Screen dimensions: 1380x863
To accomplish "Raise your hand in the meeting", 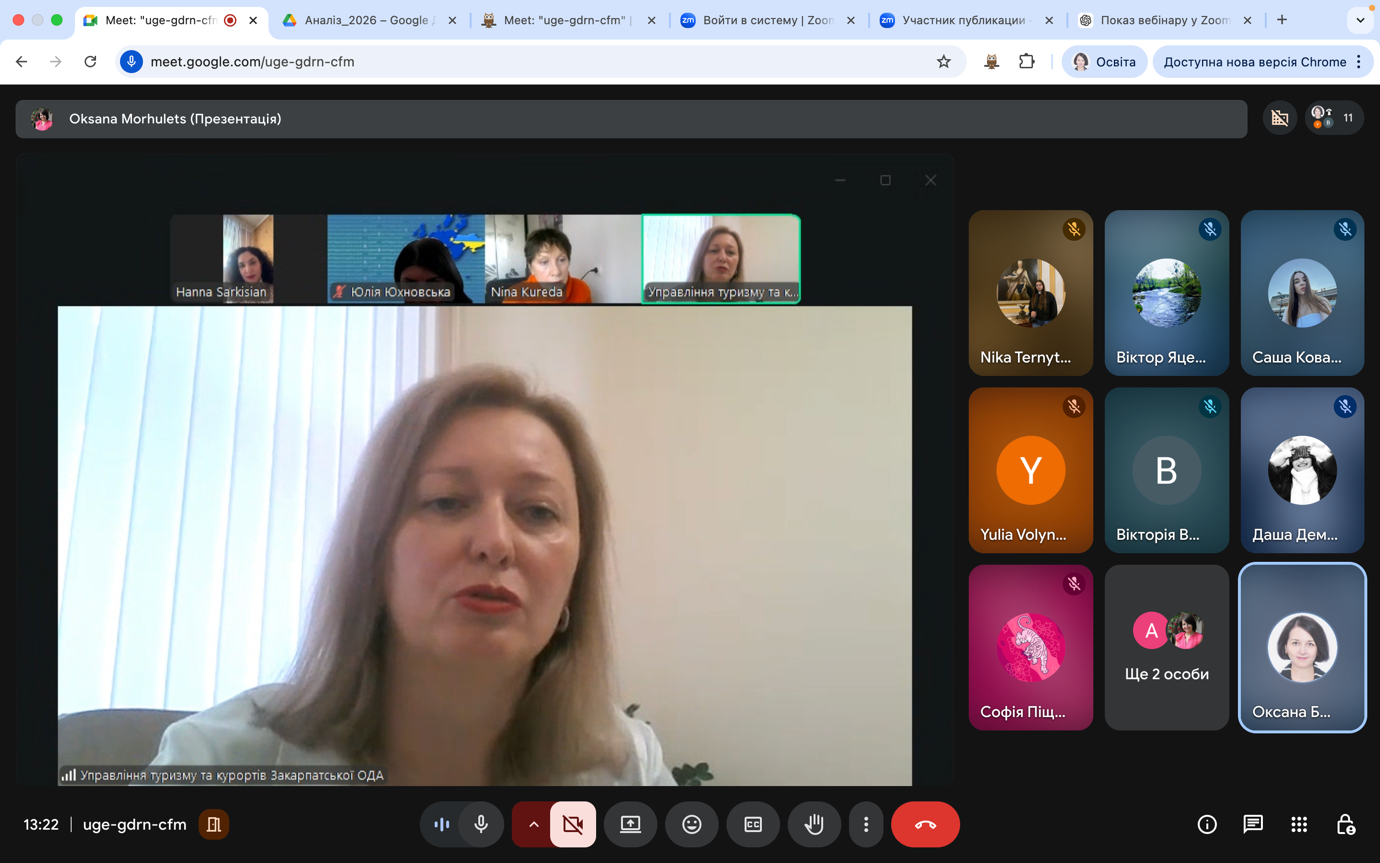I will coord(814,825).
